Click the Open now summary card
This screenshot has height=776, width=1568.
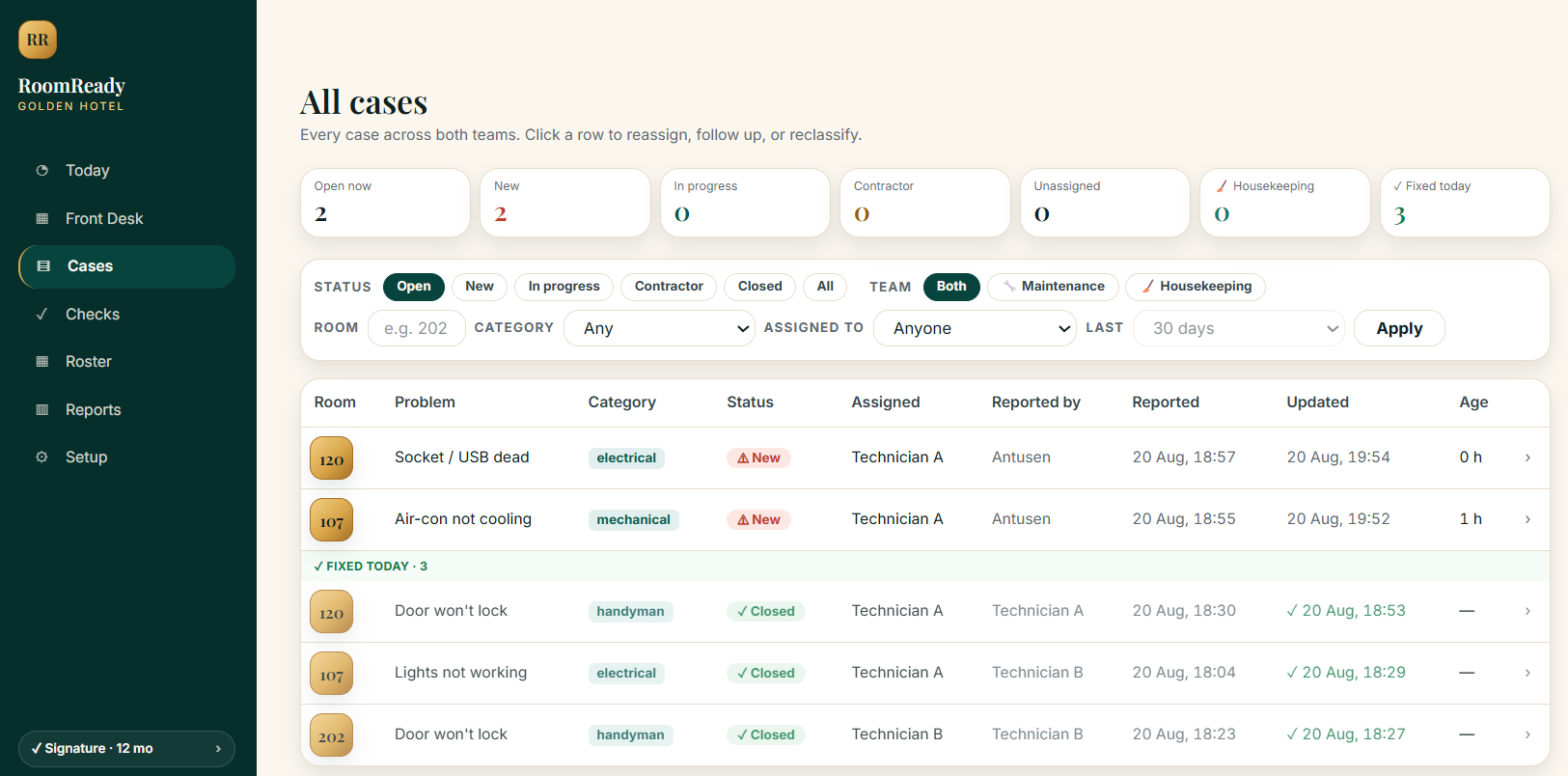tap(385, 203)
